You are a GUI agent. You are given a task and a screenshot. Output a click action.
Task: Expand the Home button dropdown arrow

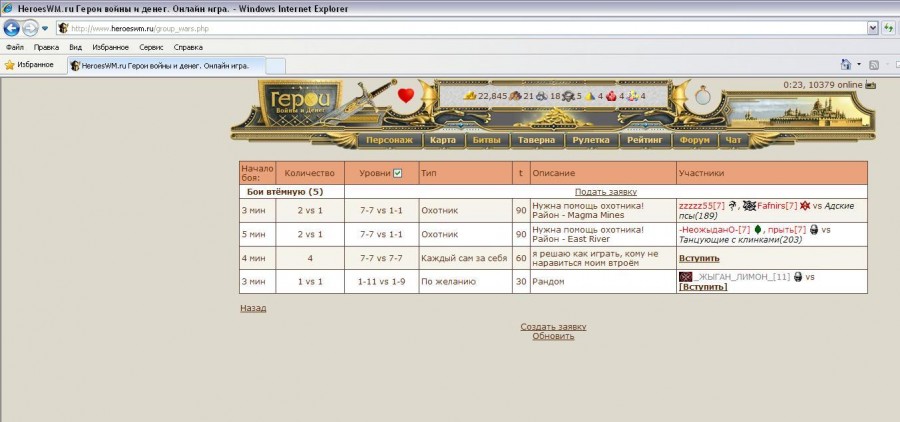[859, 65]
